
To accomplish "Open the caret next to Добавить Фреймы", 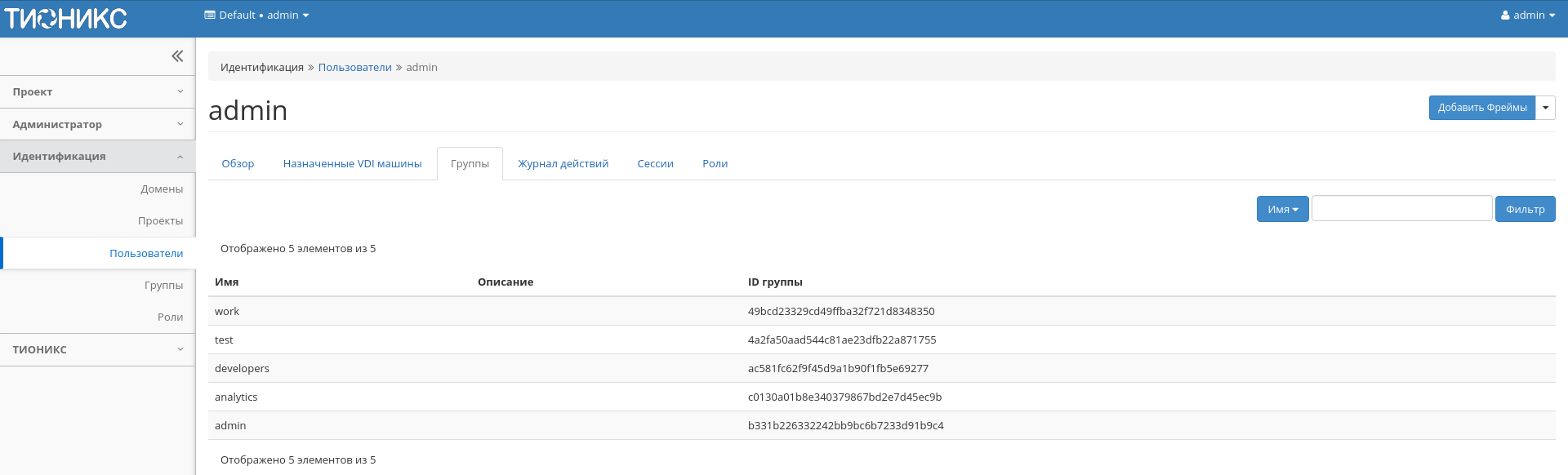I will pos(1545,108).
